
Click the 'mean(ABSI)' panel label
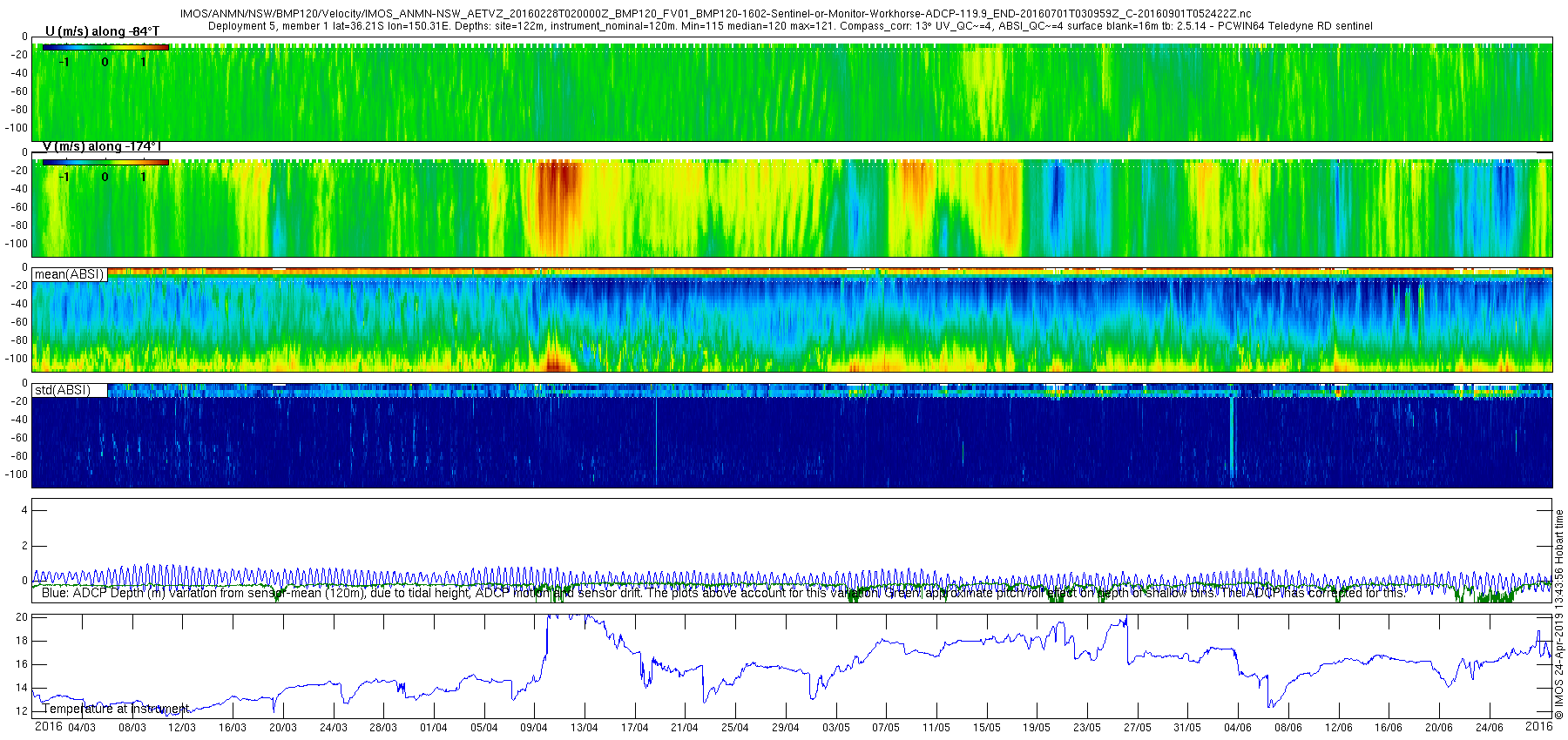[x=69, y=274]
